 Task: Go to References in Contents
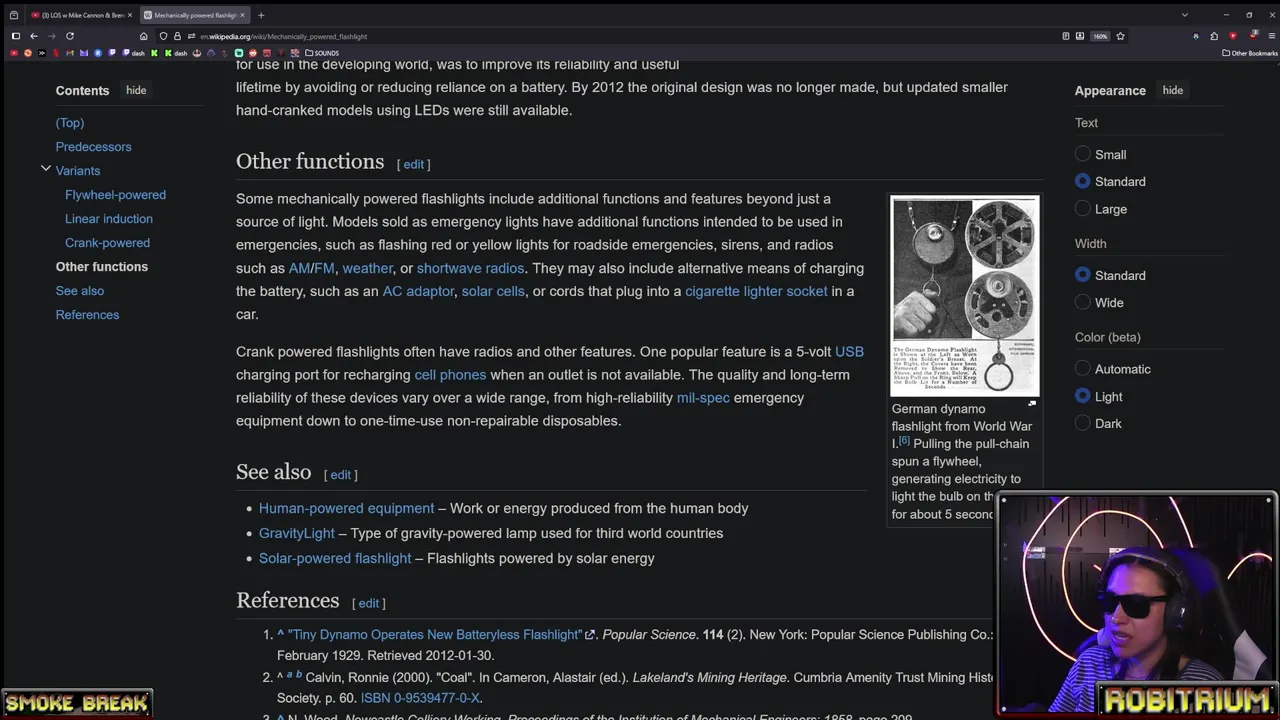point(87,314)
